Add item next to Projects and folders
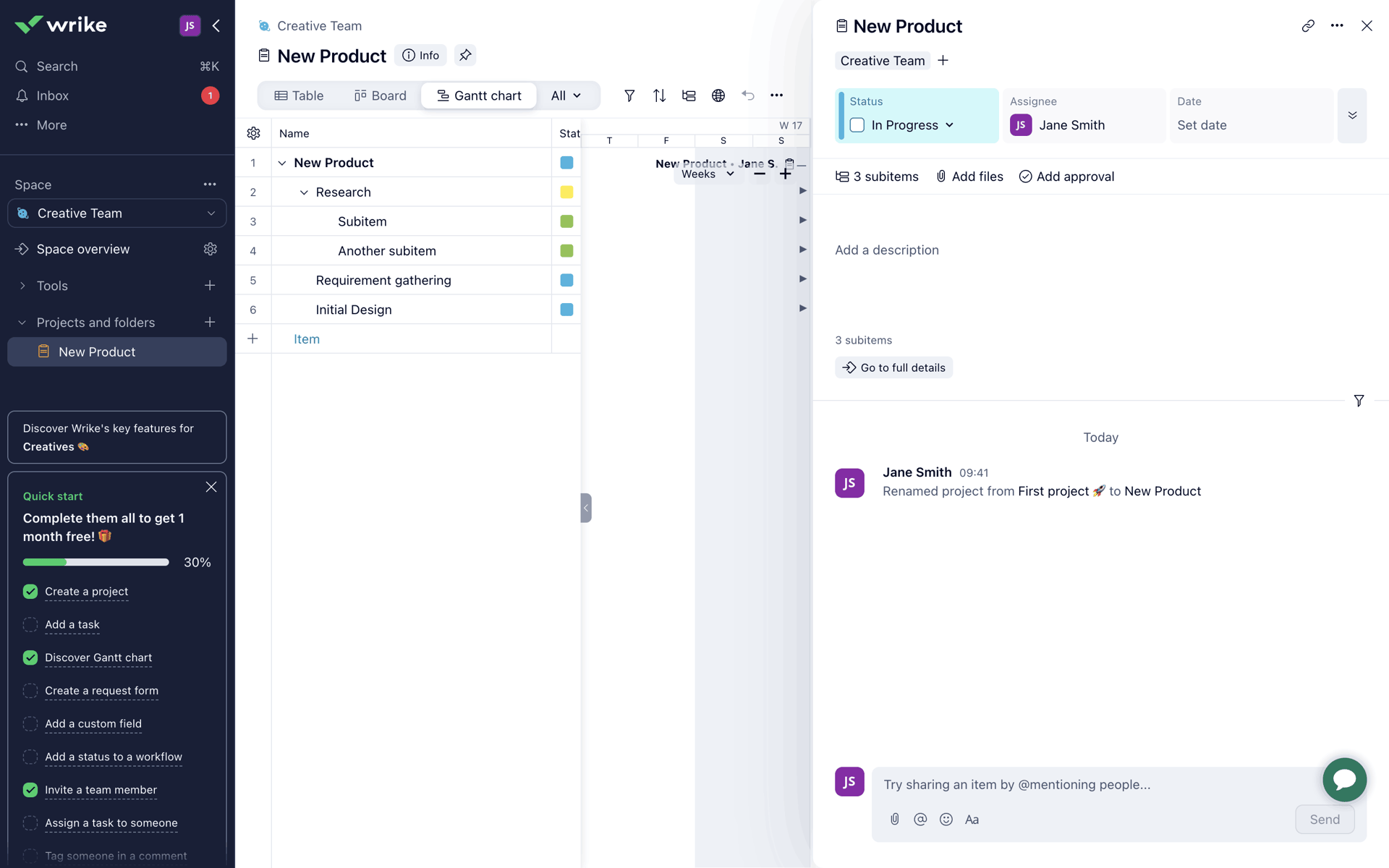The width and height of the screenshot is (1389, 868). pyautogui.click(x=210, y=322)
